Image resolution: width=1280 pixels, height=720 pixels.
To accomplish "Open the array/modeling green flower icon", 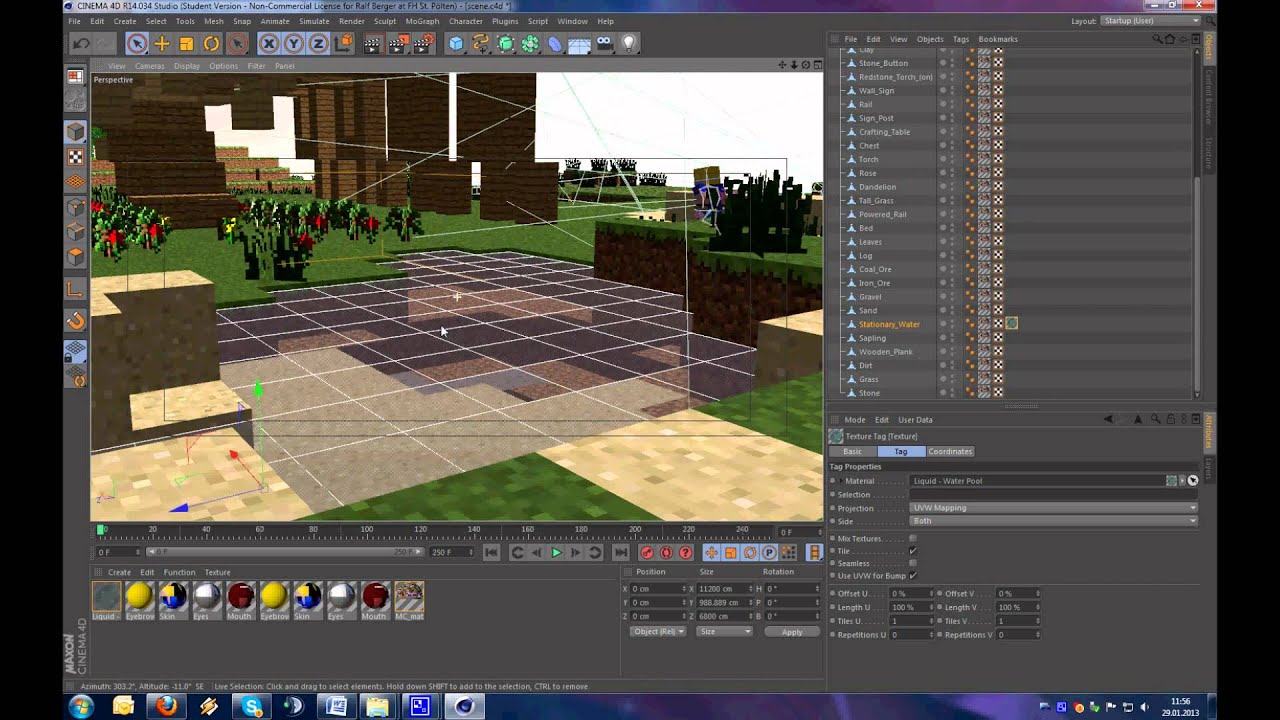I will coord(530,43).
